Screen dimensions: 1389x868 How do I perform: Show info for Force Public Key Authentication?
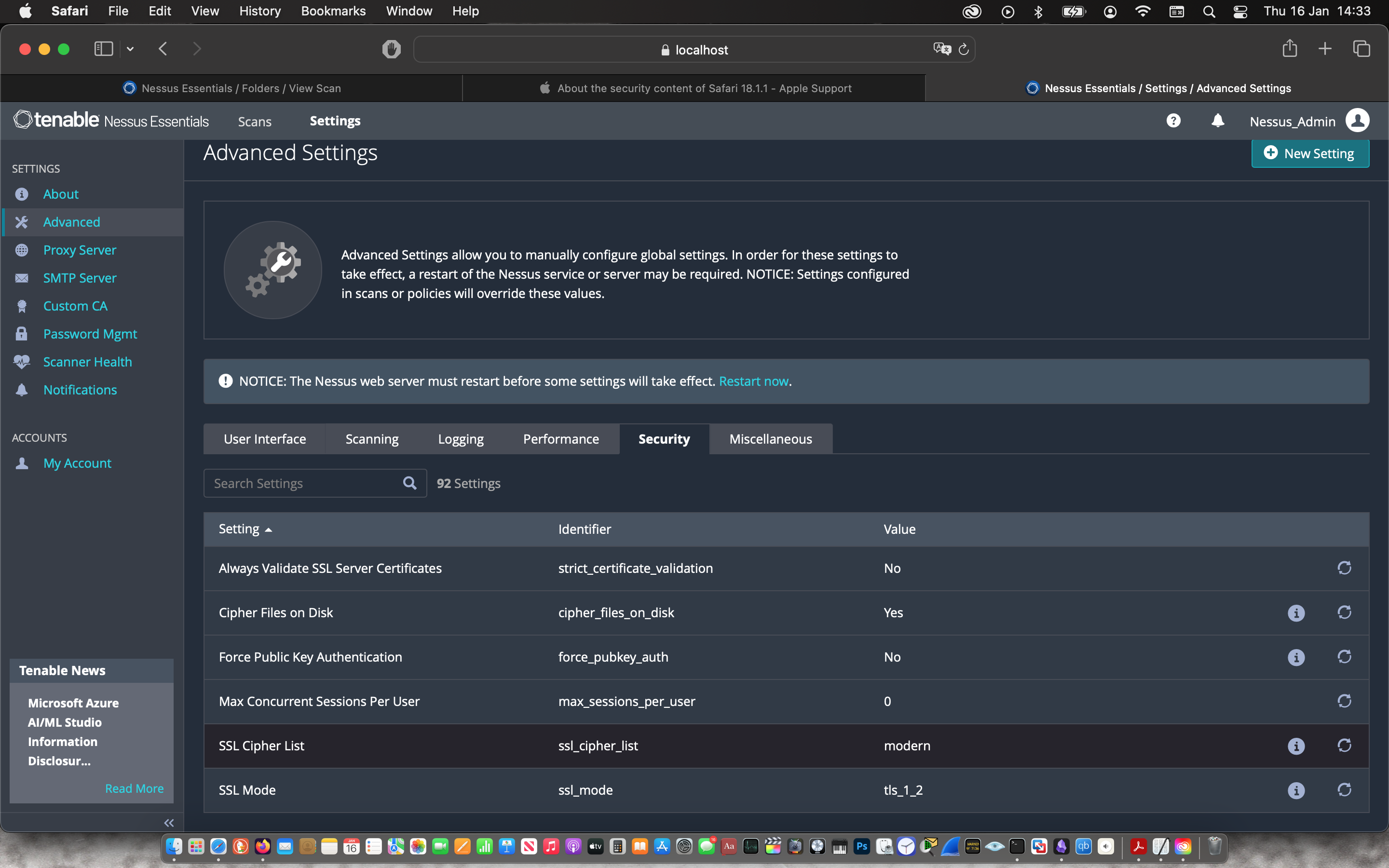click(1296, 657)
